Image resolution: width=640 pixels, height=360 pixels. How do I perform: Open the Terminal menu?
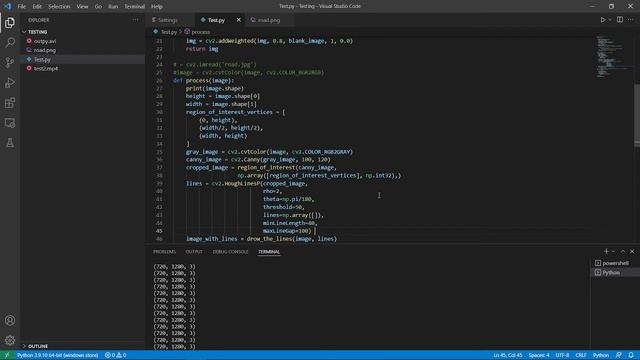point(134,7)
